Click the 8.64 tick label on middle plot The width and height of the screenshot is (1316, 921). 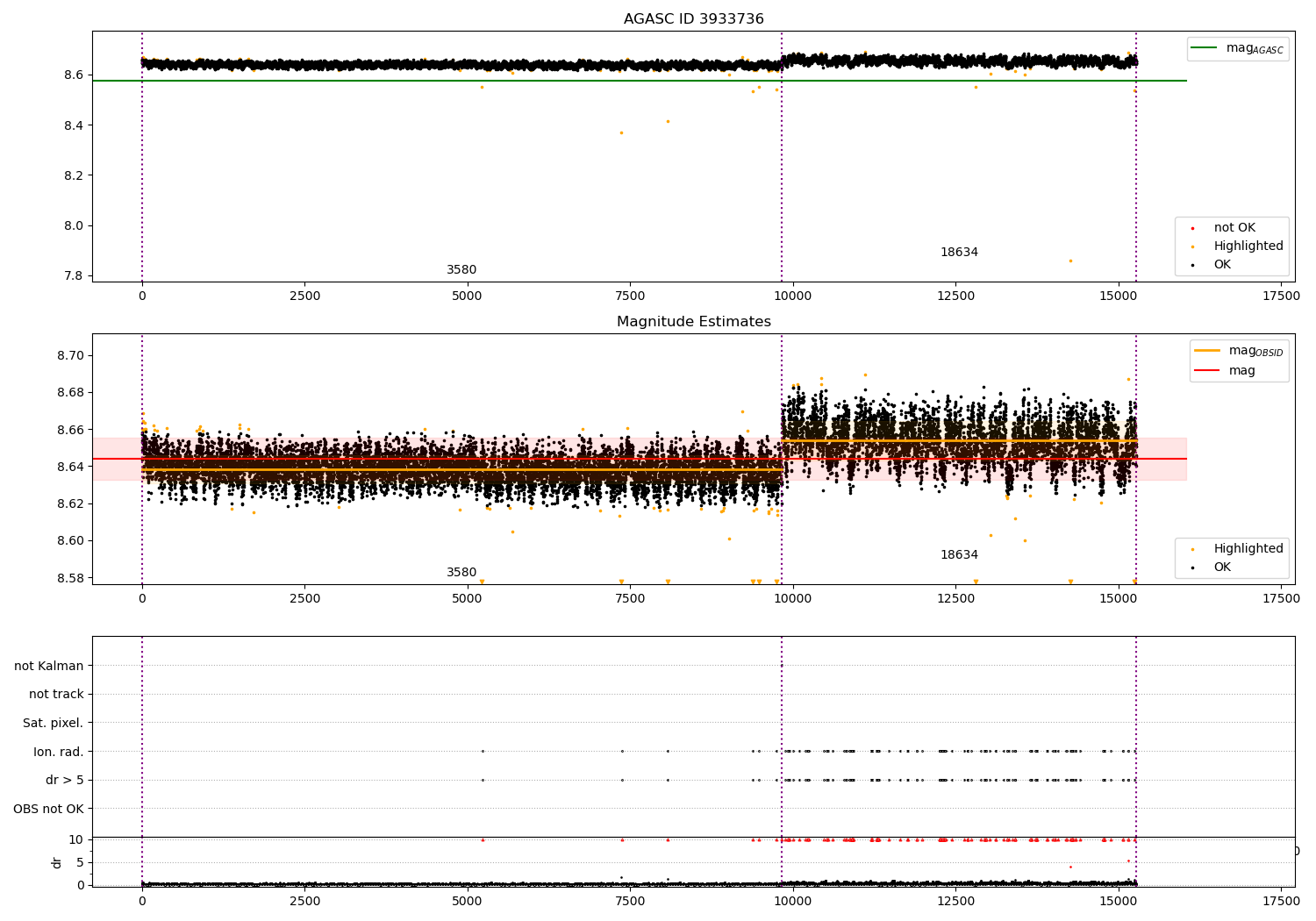click(70, 467)
